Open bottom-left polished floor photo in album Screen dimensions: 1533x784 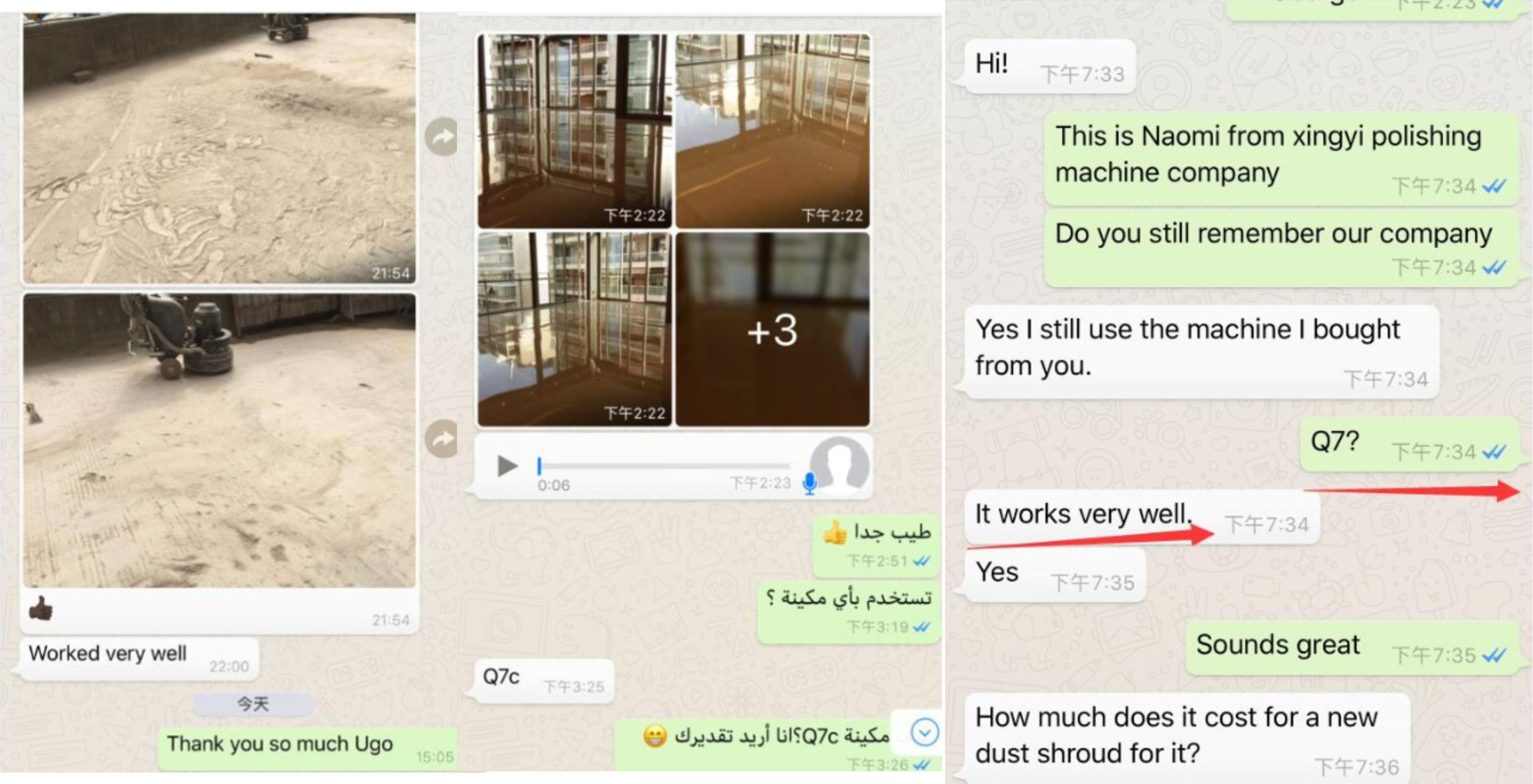tap(574, 329)
